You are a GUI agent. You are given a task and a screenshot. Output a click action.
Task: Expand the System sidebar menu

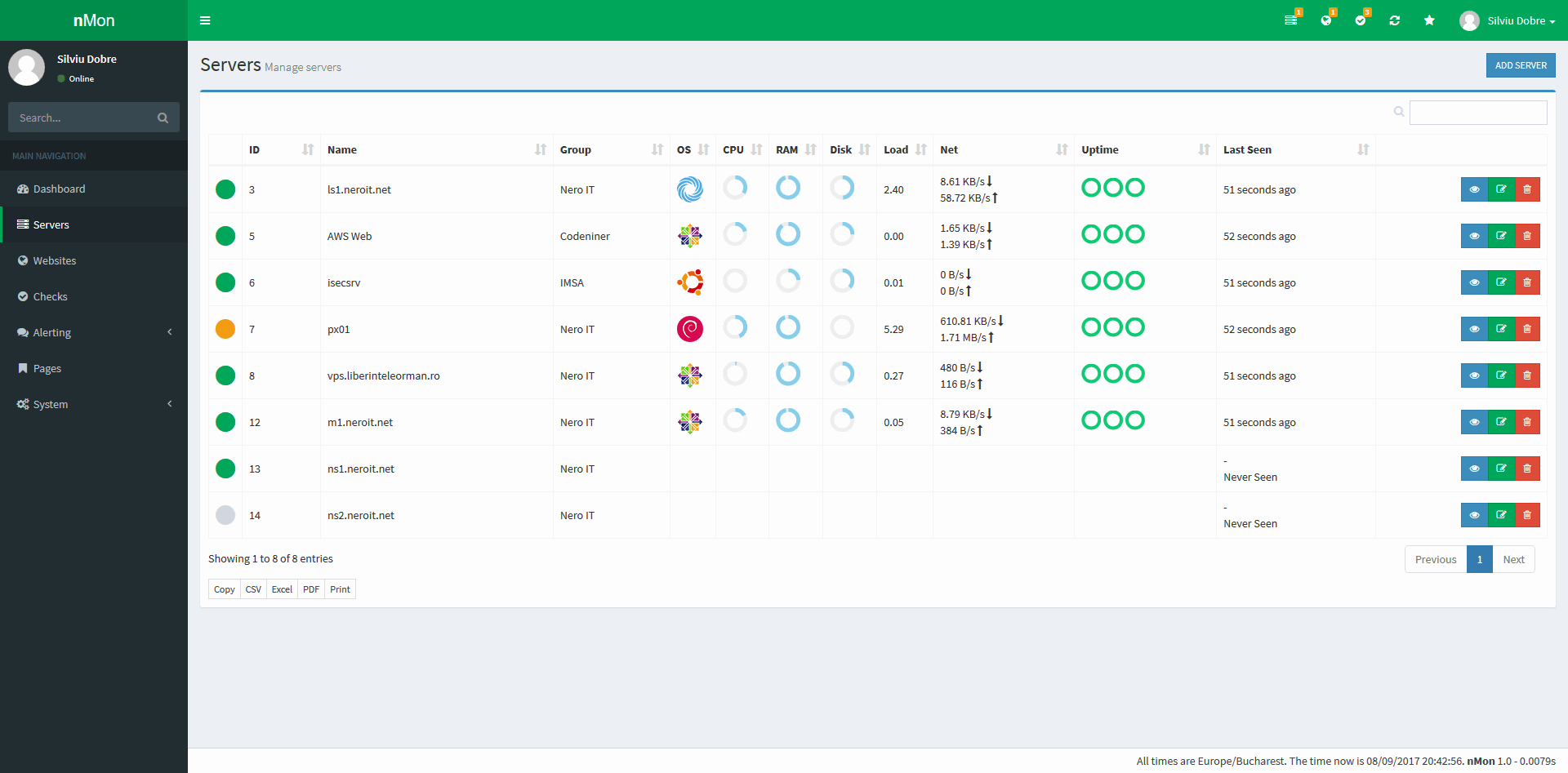coord(94,404)
